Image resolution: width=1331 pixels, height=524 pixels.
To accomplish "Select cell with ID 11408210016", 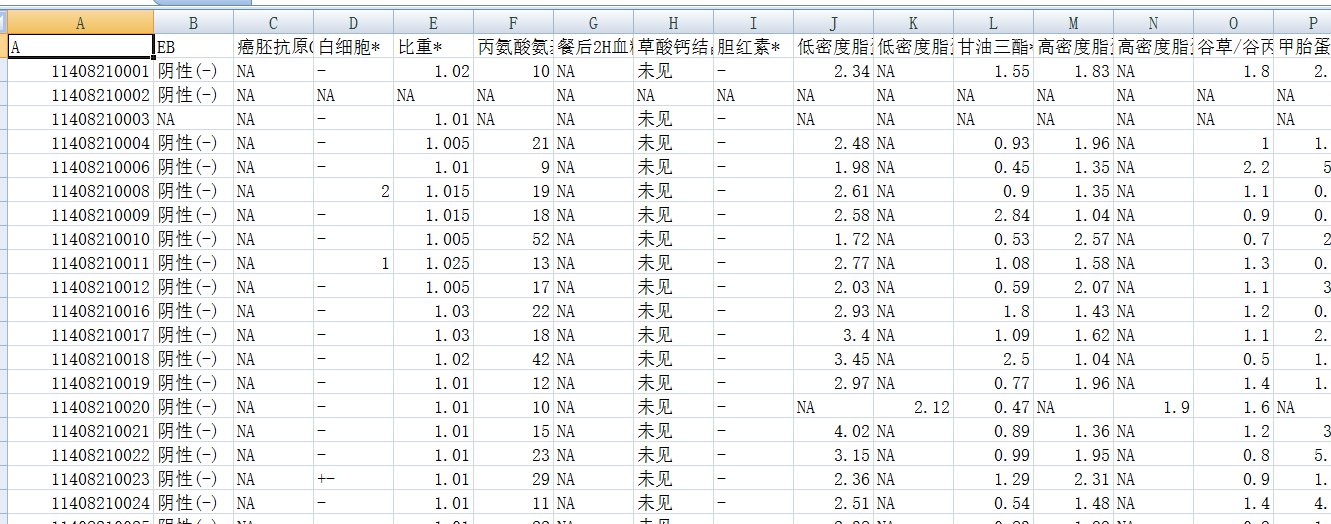I will [80, 311].
